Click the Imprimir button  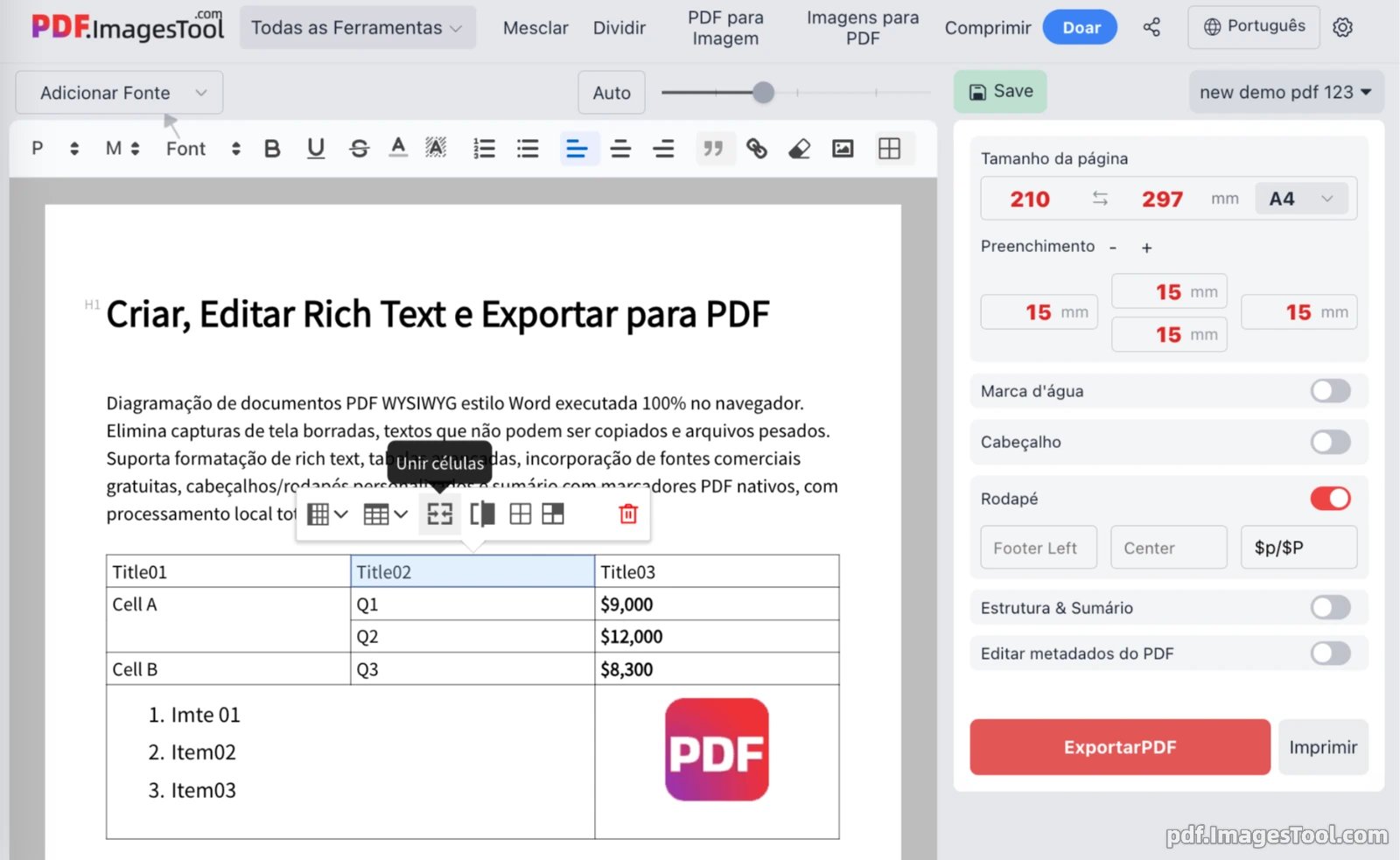(1323, 747)
